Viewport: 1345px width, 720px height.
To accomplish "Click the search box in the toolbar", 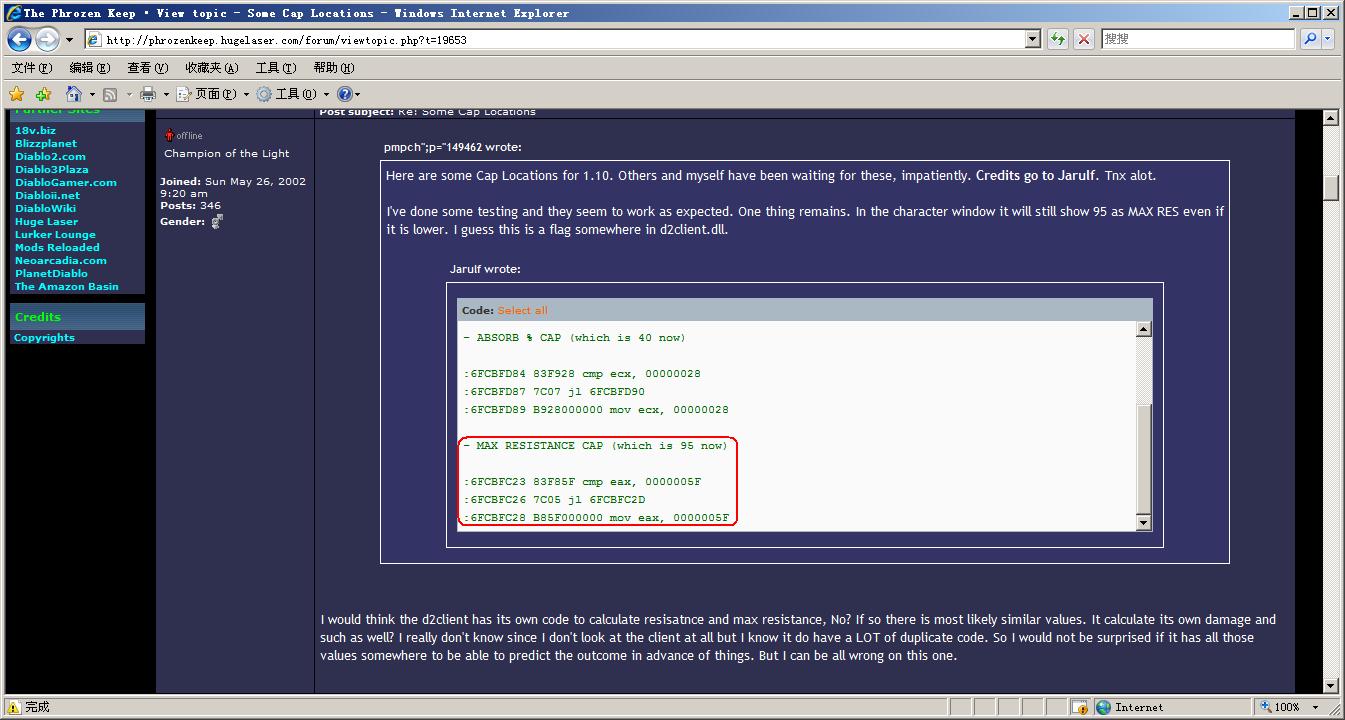I will pyautogui.click(x=1198, y=39).
